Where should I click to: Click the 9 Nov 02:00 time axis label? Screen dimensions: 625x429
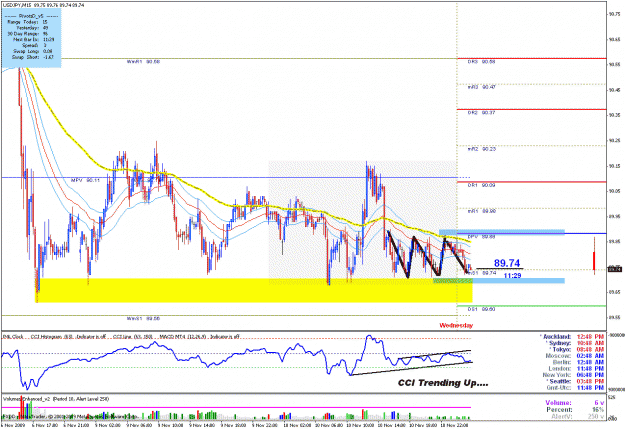108,425
